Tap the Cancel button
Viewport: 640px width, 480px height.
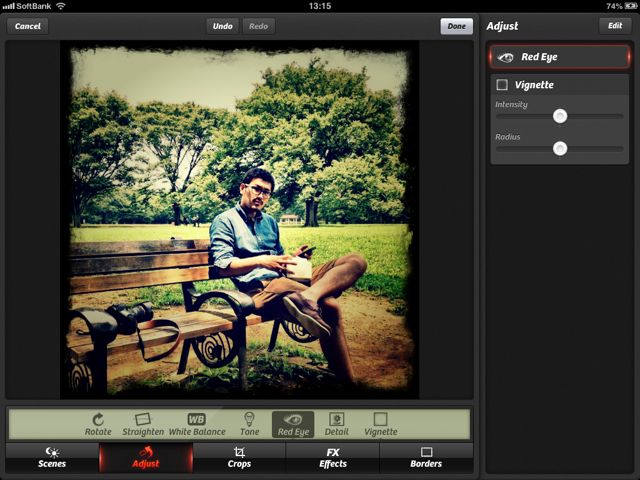pyautogui.click(x=28, y=26)
